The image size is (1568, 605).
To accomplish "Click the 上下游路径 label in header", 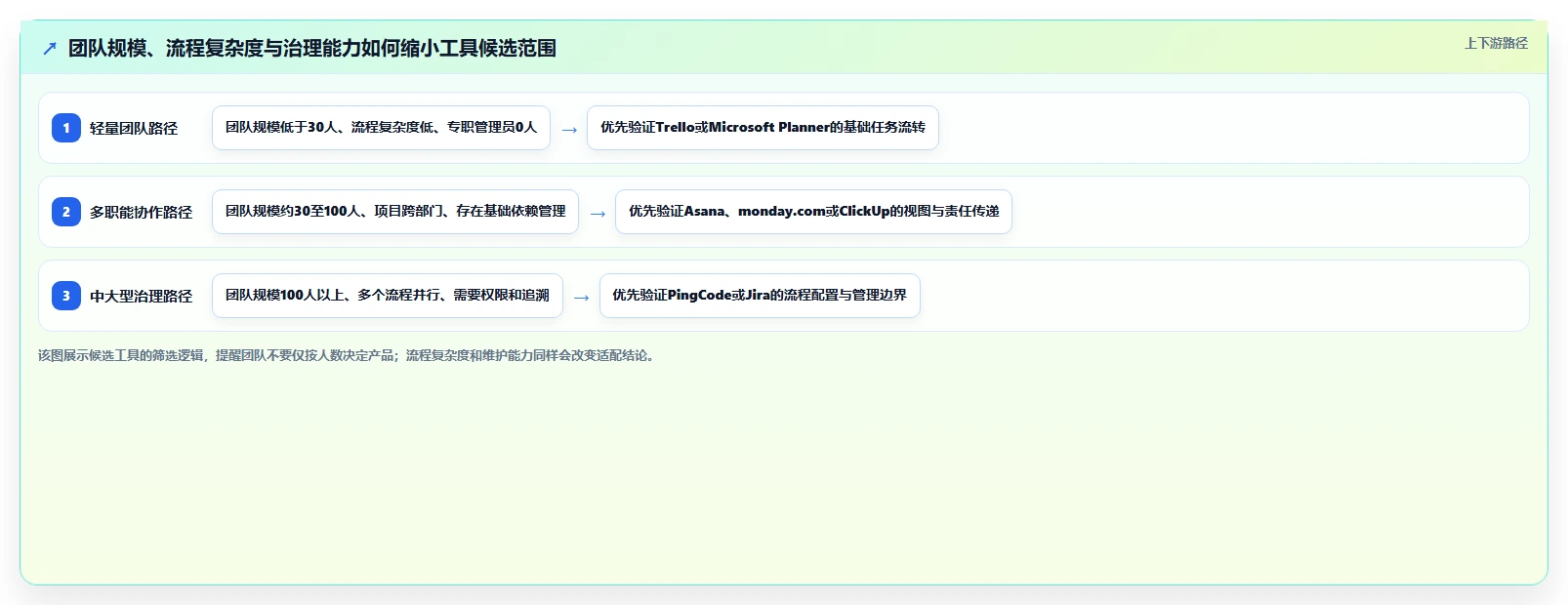I will pyautogui.click(x=1496, y=43).
